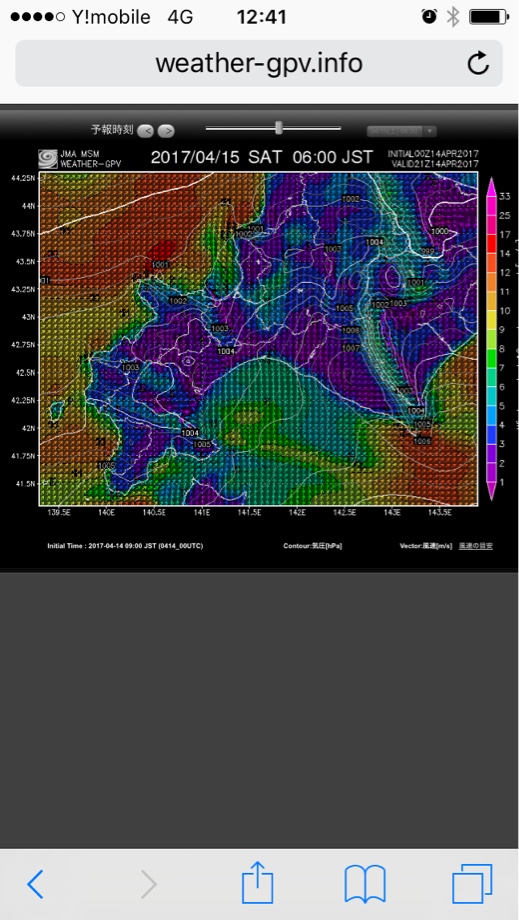Tap the green 7 m/s legend color
519x920 pixels.
[491, 358]
